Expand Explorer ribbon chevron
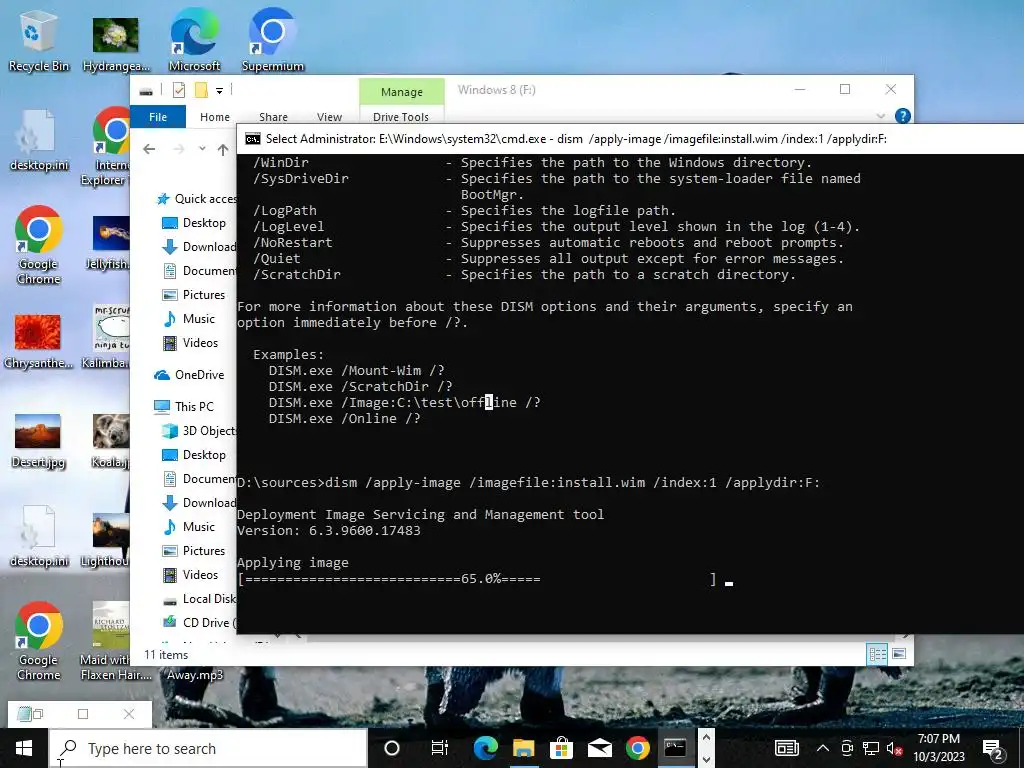Image resolution: width=1024 pixels, height=768 pixels. [880, 116]
